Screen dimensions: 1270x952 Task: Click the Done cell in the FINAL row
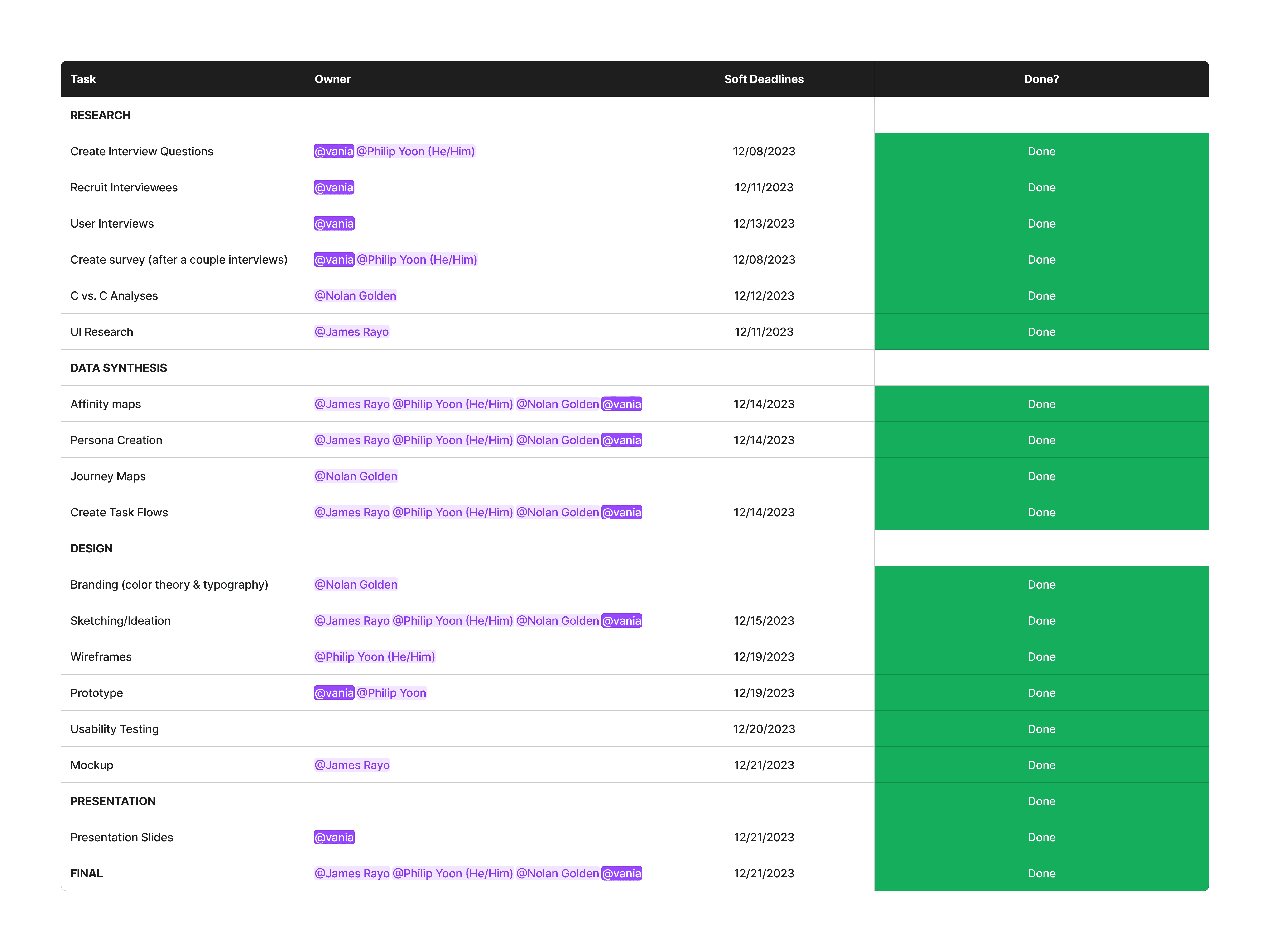click(1041, 873)
